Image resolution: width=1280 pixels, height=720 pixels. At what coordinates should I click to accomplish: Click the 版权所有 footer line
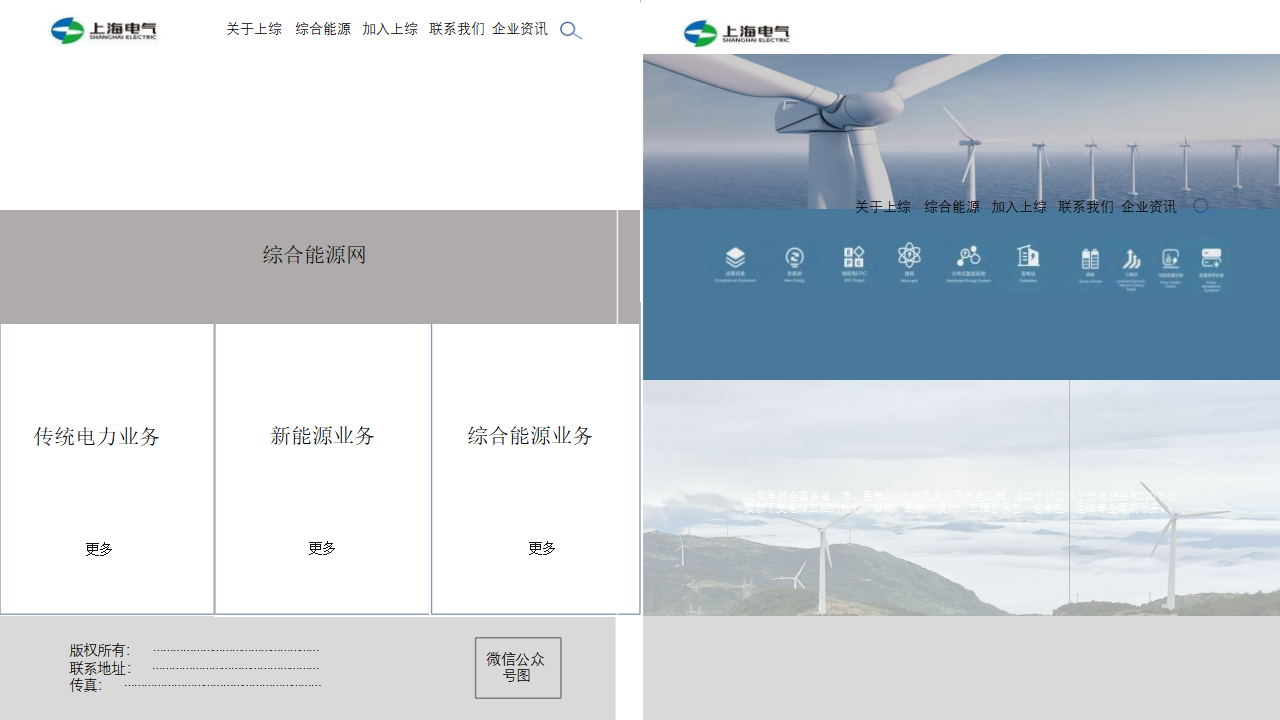tap(194, 651)
